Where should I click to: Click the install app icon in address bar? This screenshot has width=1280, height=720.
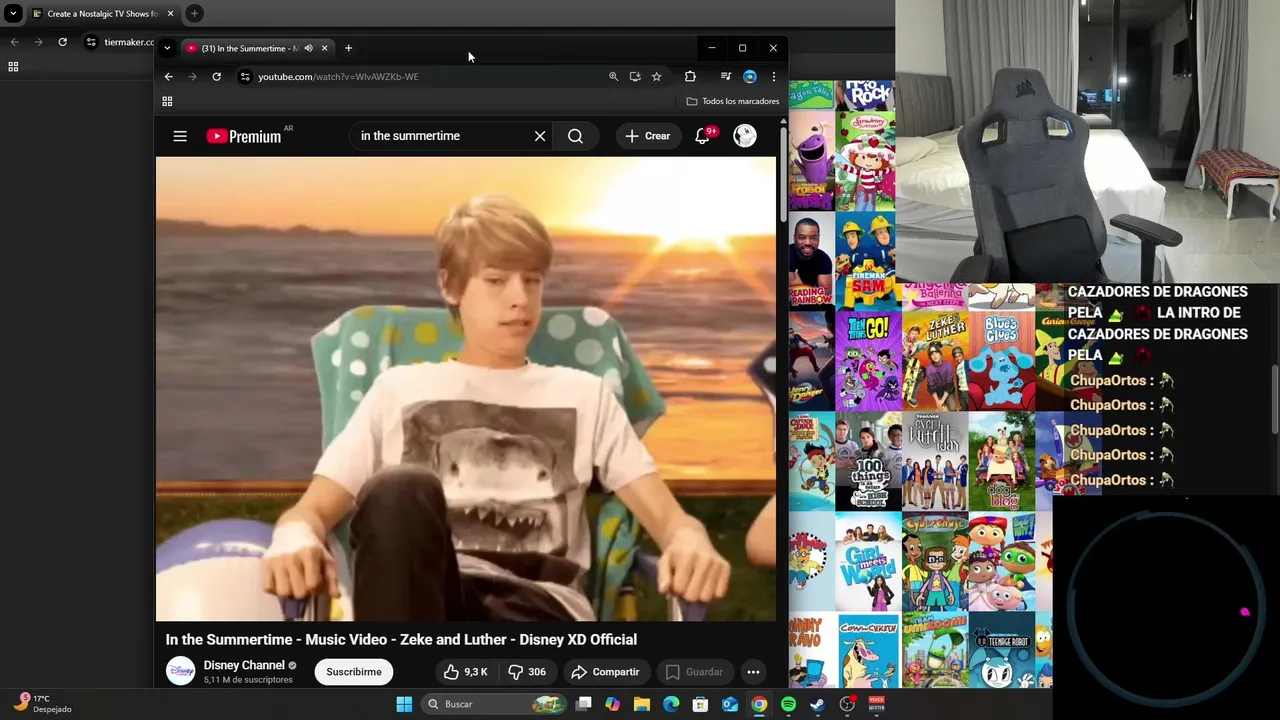[x=635, y=76]
